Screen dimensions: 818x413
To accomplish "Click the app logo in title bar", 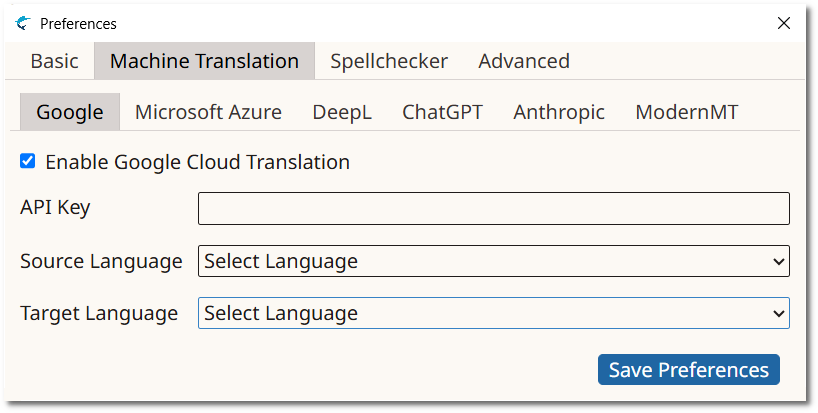I will point(23,23).
